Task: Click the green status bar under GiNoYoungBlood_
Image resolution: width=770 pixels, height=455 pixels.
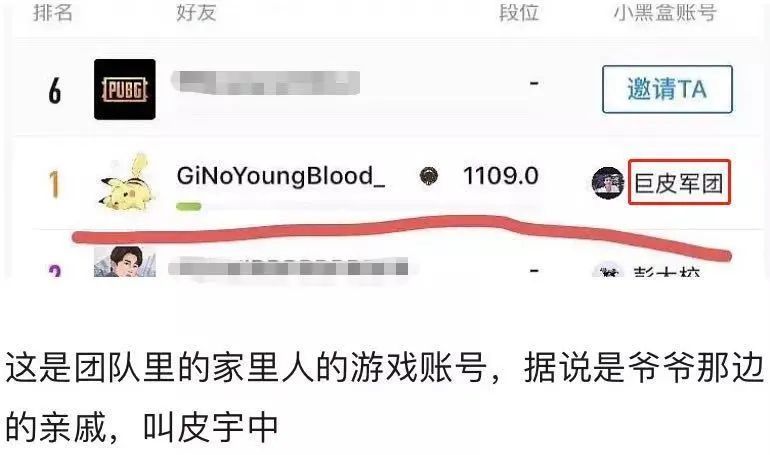Action: pyautogui.click(x=189, y=206)
